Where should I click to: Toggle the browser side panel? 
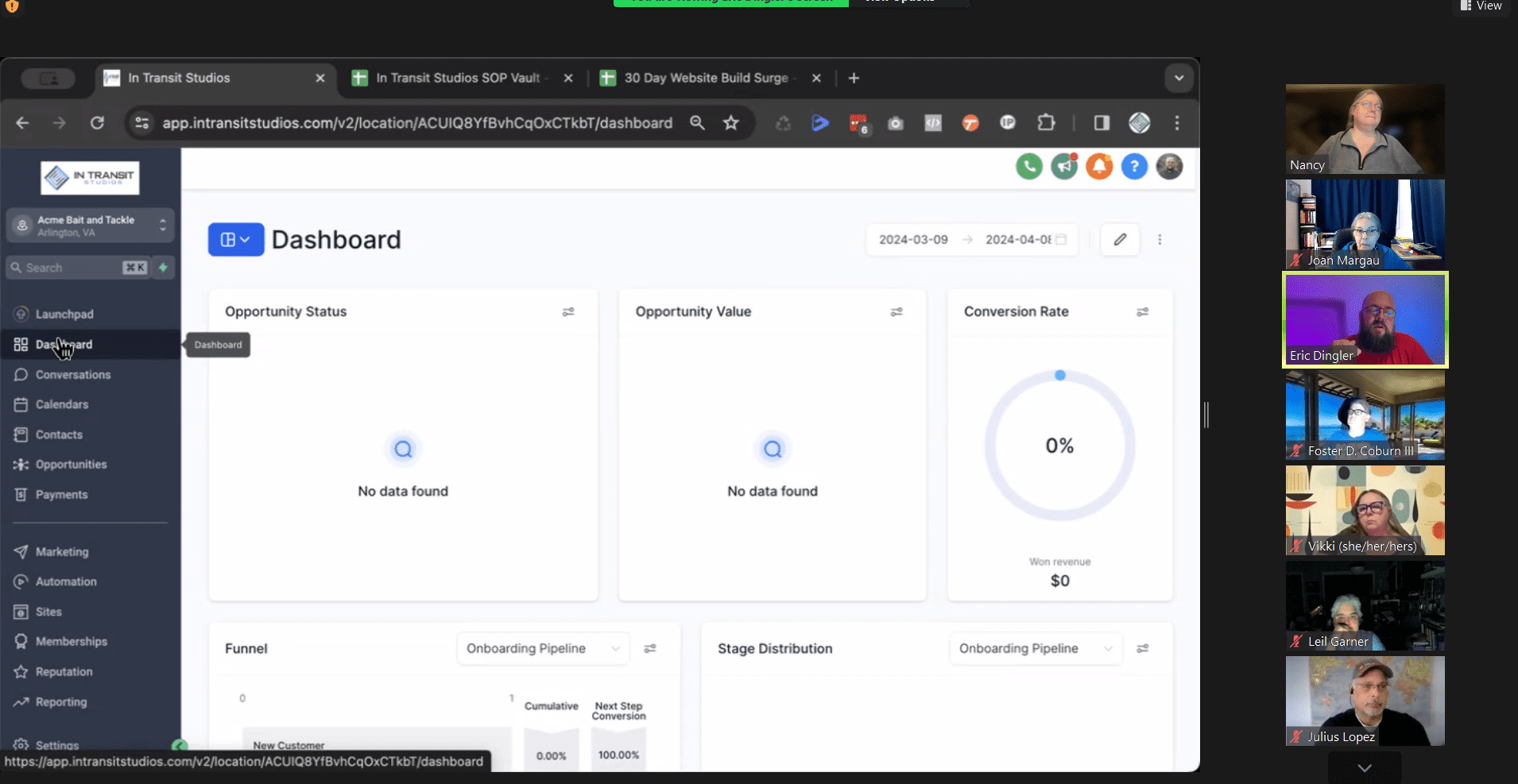(x=1102, y=123)
